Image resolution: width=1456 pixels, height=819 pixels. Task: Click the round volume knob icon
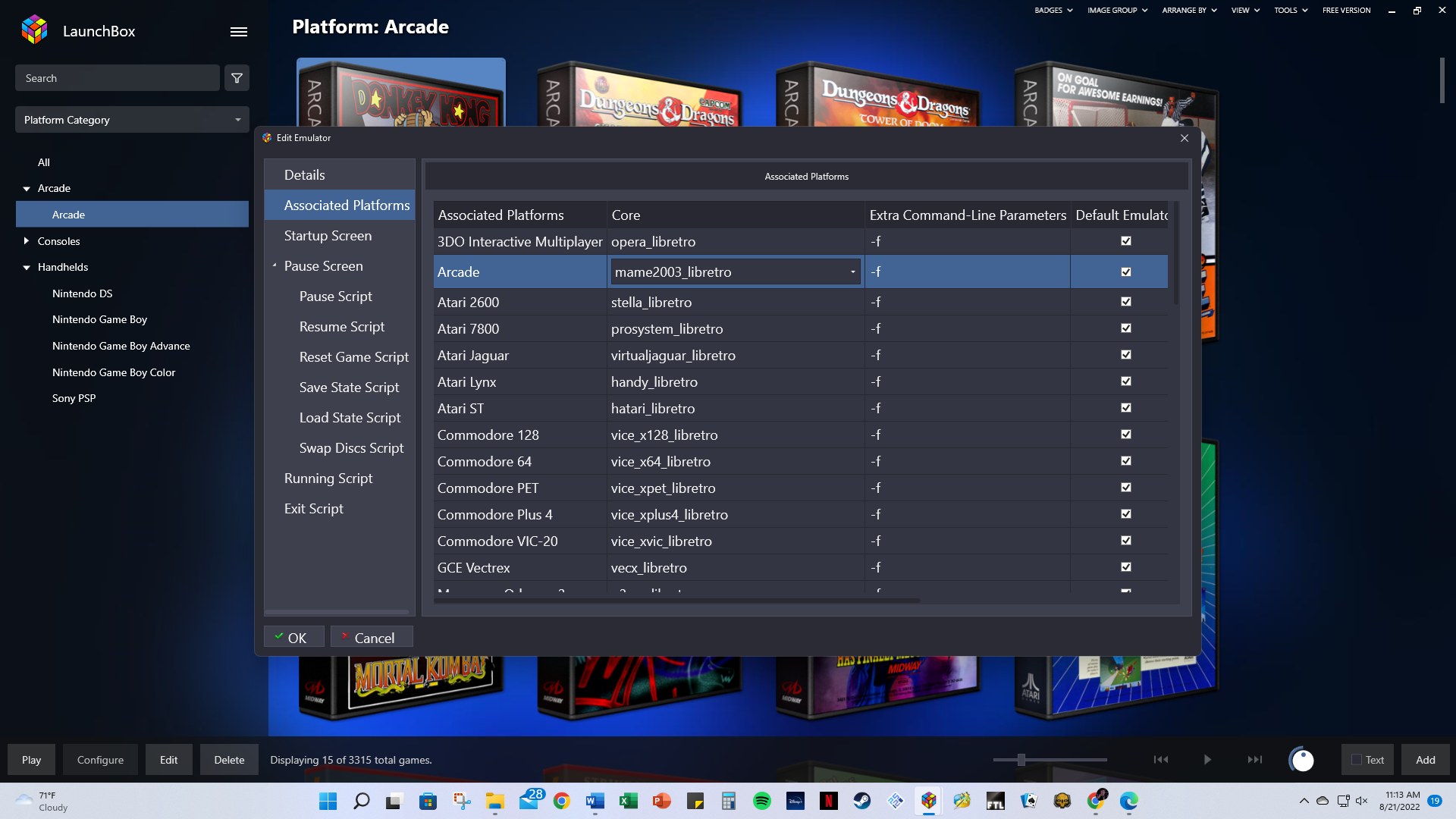pos(1302,760)
